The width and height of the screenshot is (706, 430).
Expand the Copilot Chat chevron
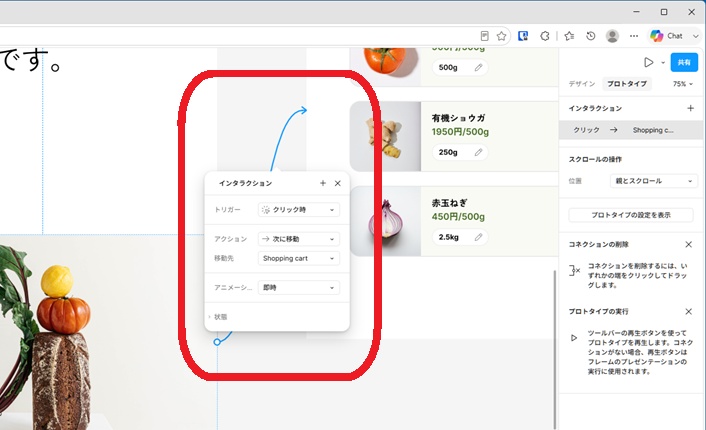click(x=696, y=36)
